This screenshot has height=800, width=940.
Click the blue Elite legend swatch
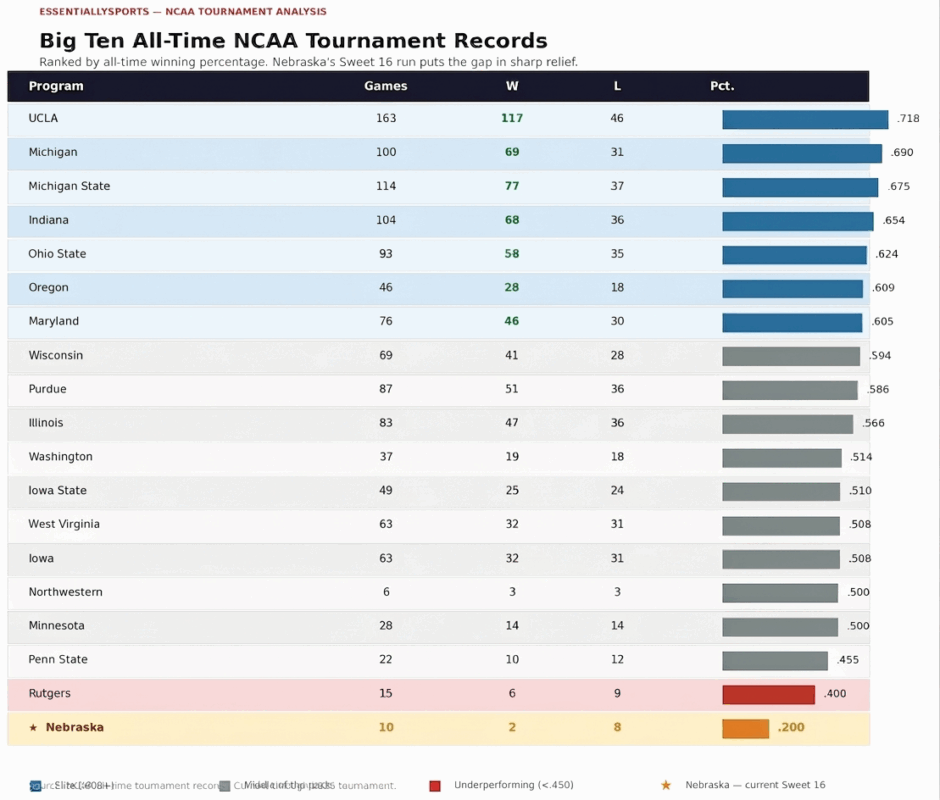(x=36, y=786)
